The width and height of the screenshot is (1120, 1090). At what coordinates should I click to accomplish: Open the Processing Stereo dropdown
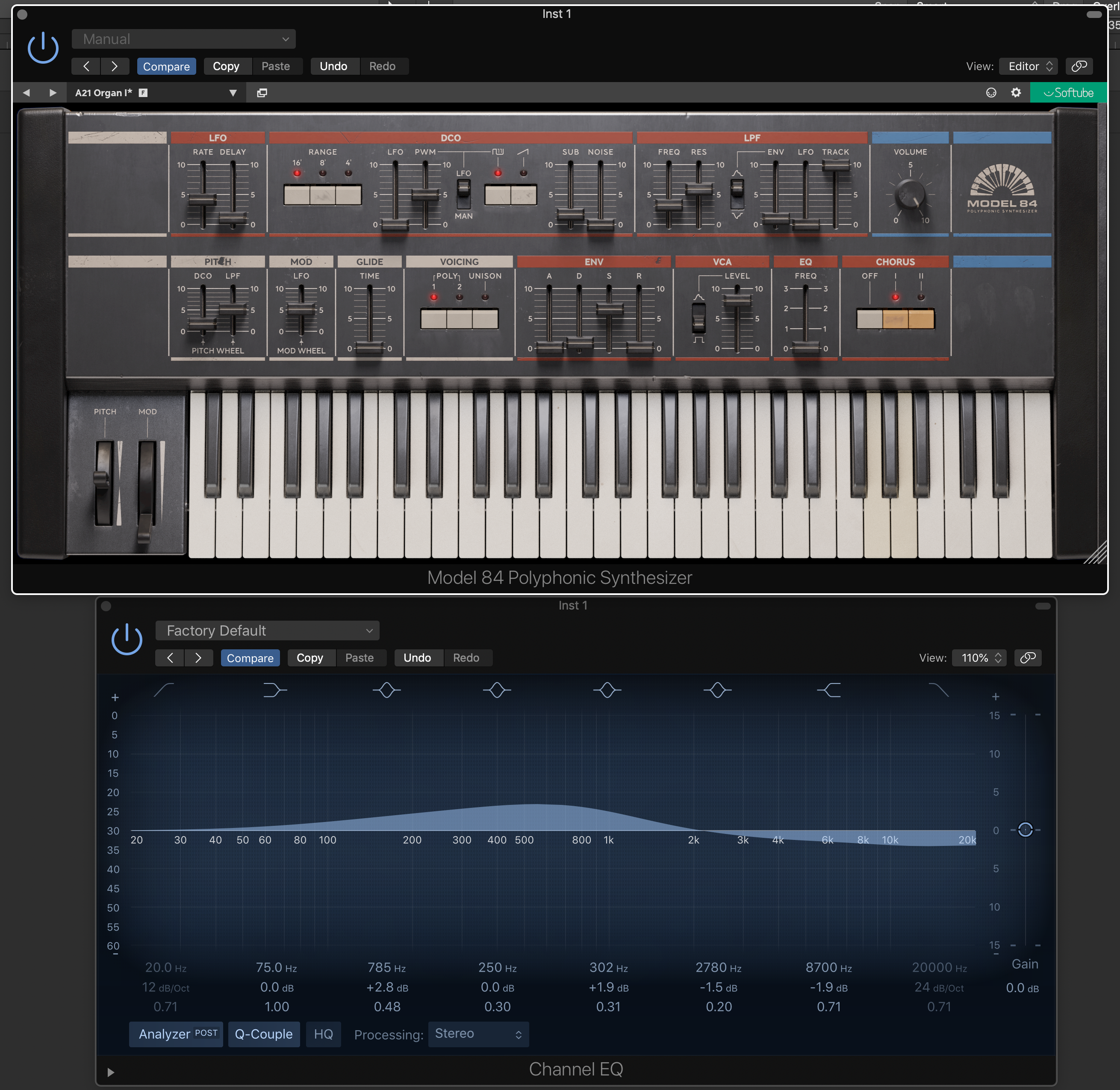[x=478, y=1034]
